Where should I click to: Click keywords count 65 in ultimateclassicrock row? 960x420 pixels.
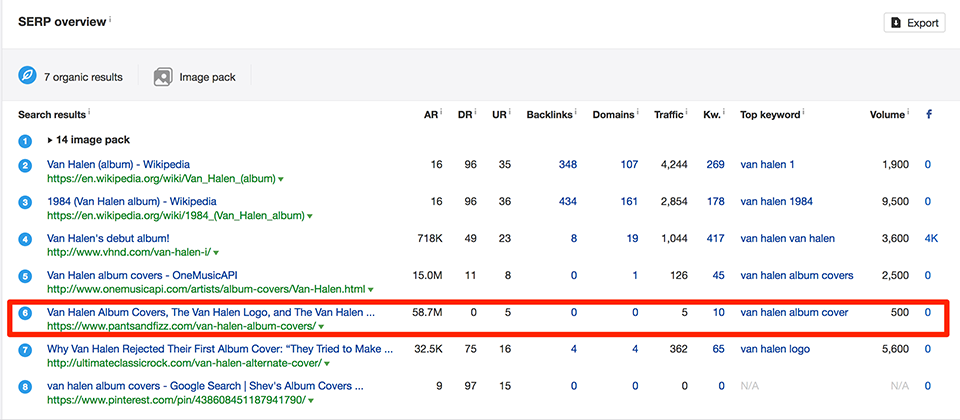pos(718,349)
